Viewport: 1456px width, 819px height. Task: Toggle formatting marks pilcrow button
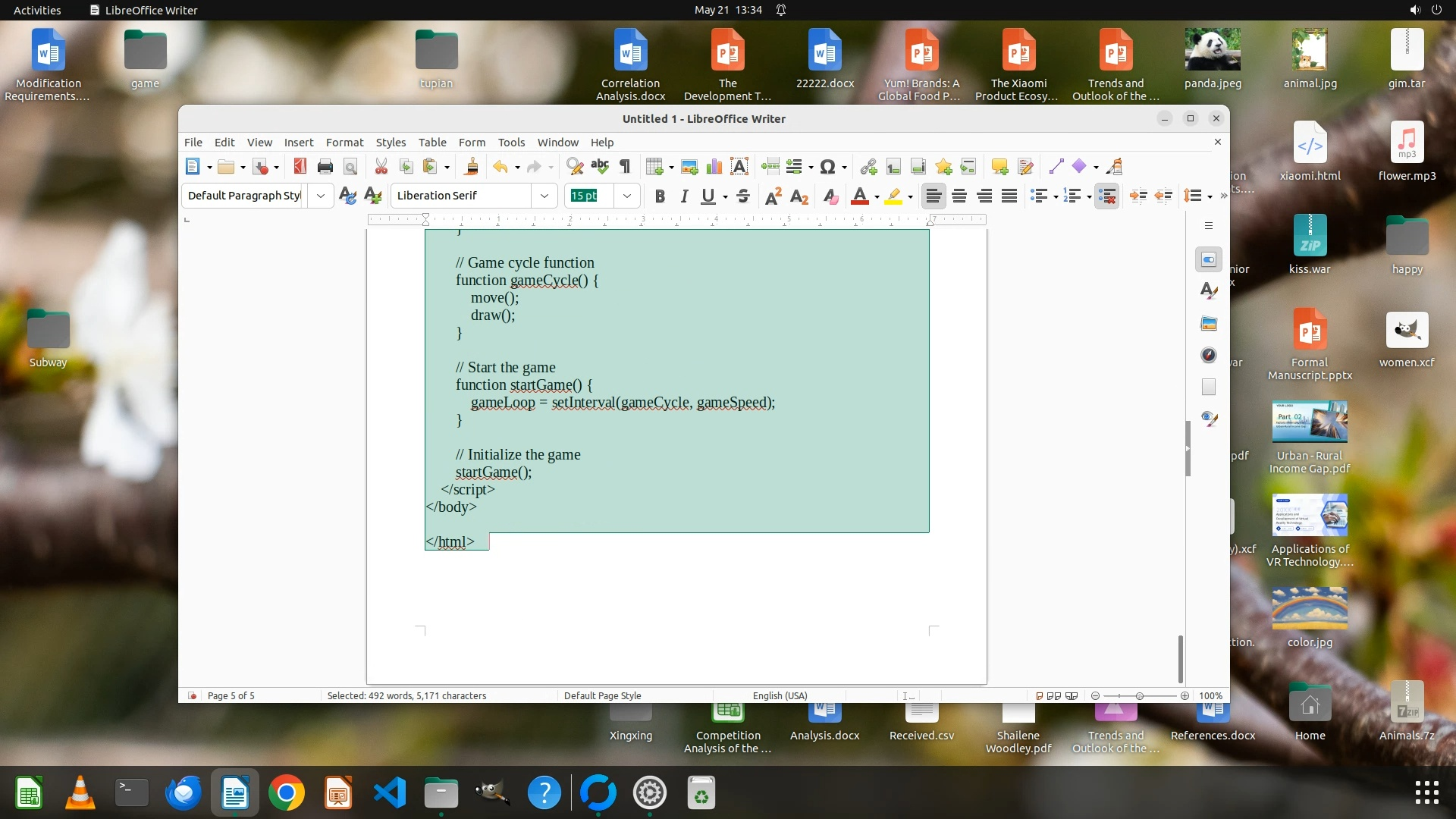(625, 167)
